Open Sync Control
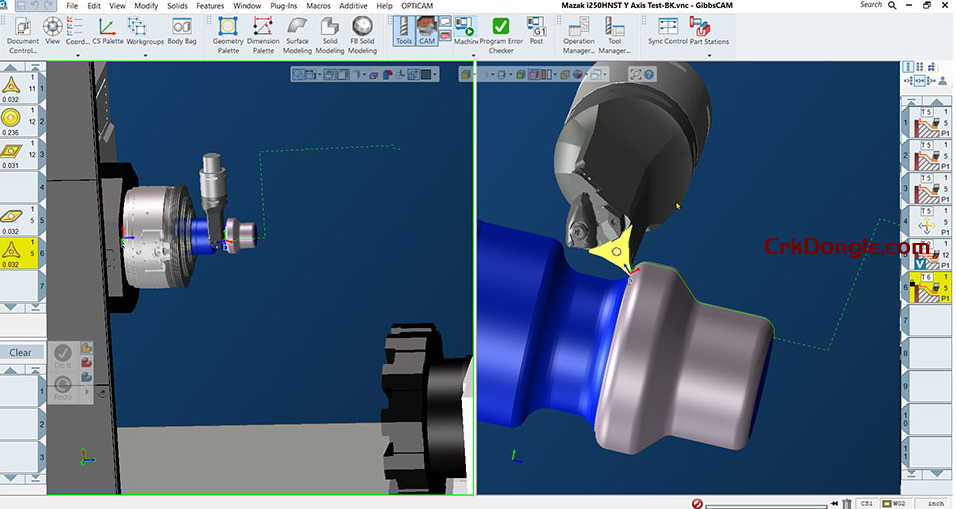The width and height of the screenshot is (956, 509). [667, 31]
